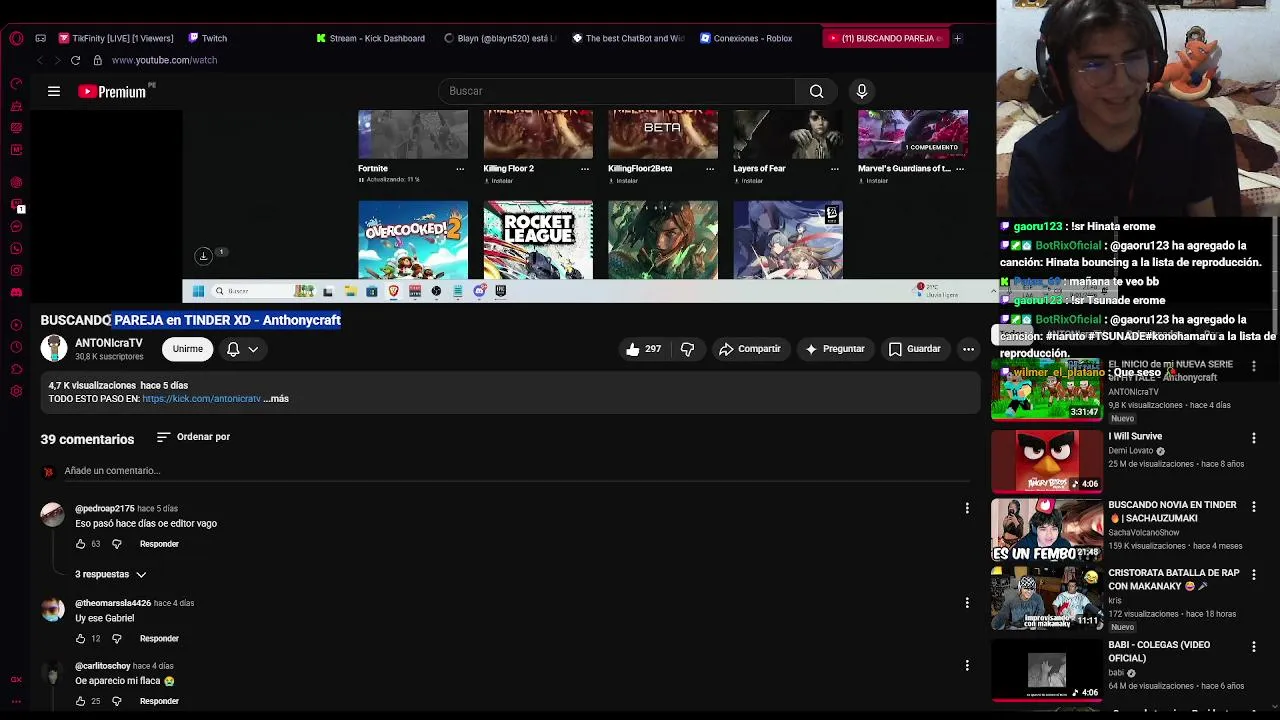1280x720 pixels.
Task: Open the YouTube hamburger guide menu
Action: click(x=54, y=91)
